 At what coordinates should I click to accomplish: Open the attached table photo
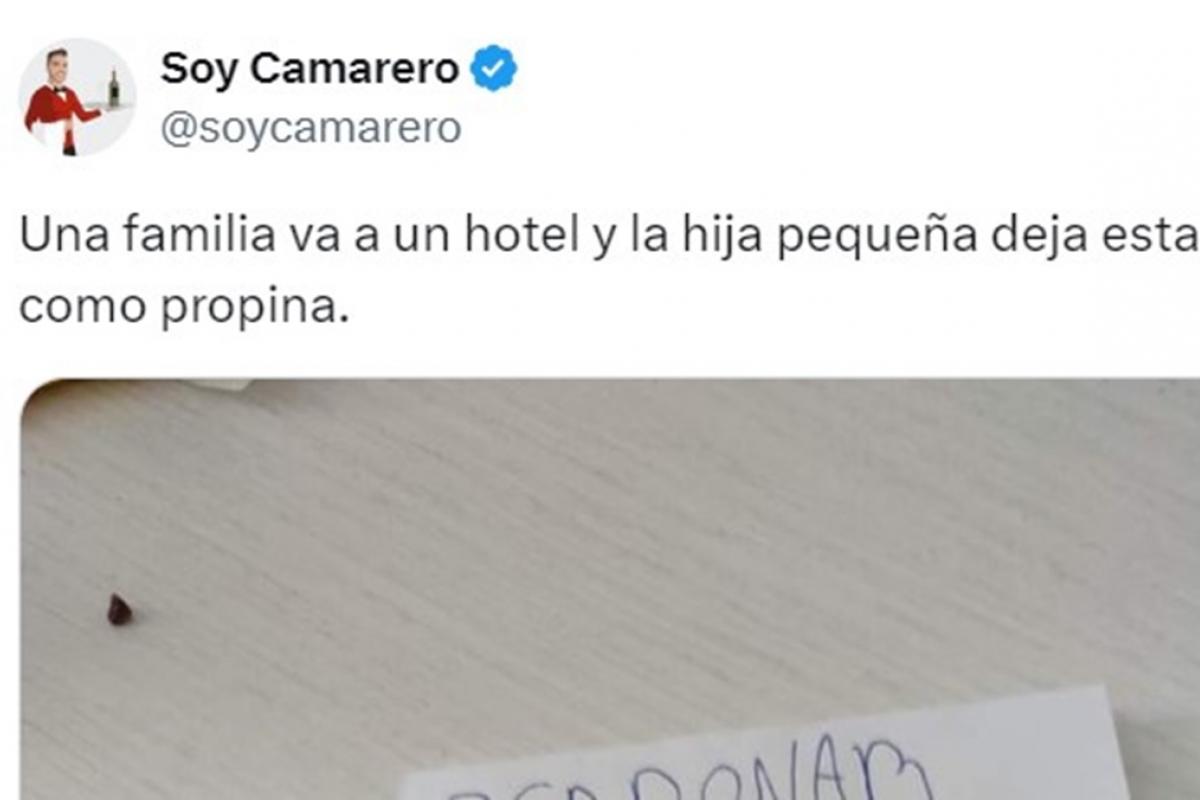(x=610, y=590)
